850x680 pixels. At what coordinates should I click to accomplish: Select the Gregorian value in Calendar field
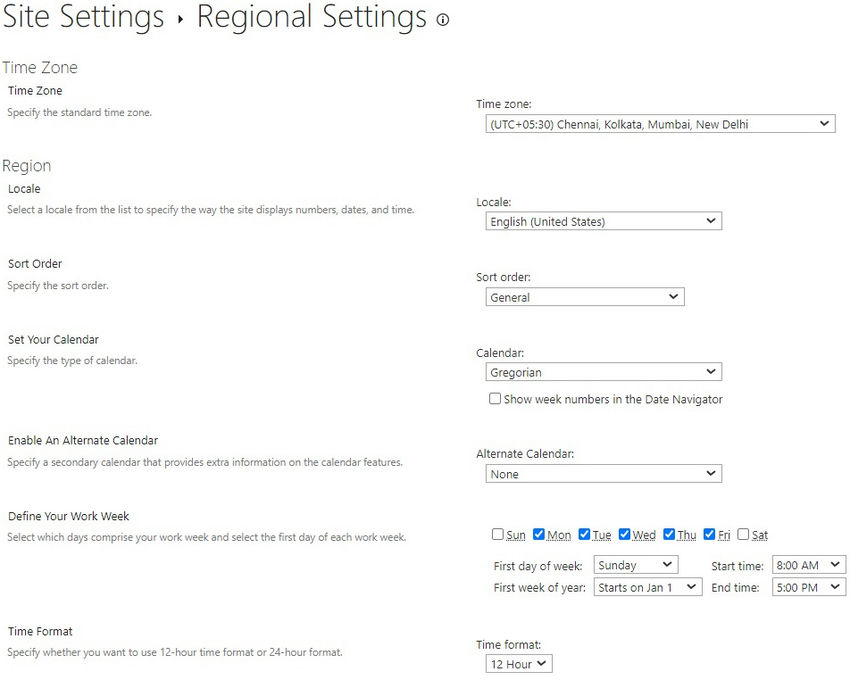(602, 371)
